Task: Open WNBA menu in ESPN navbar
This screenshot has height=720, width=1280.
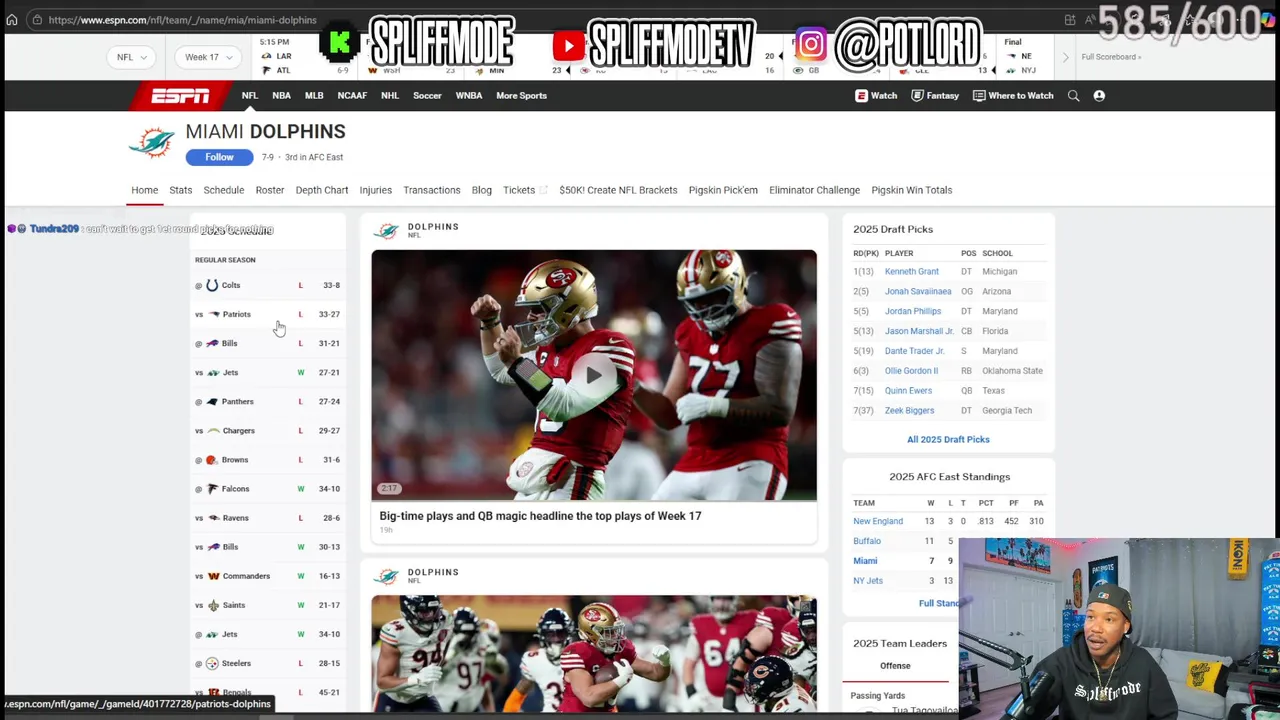Action: click(469, 96)
